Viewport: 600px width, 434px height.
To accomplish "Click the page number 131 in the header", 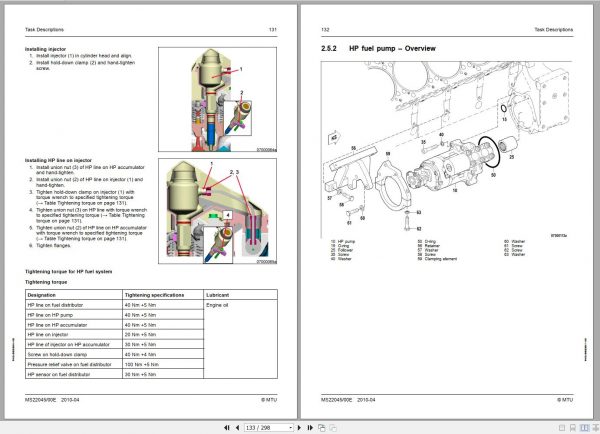I will click(x=272, y=29).
